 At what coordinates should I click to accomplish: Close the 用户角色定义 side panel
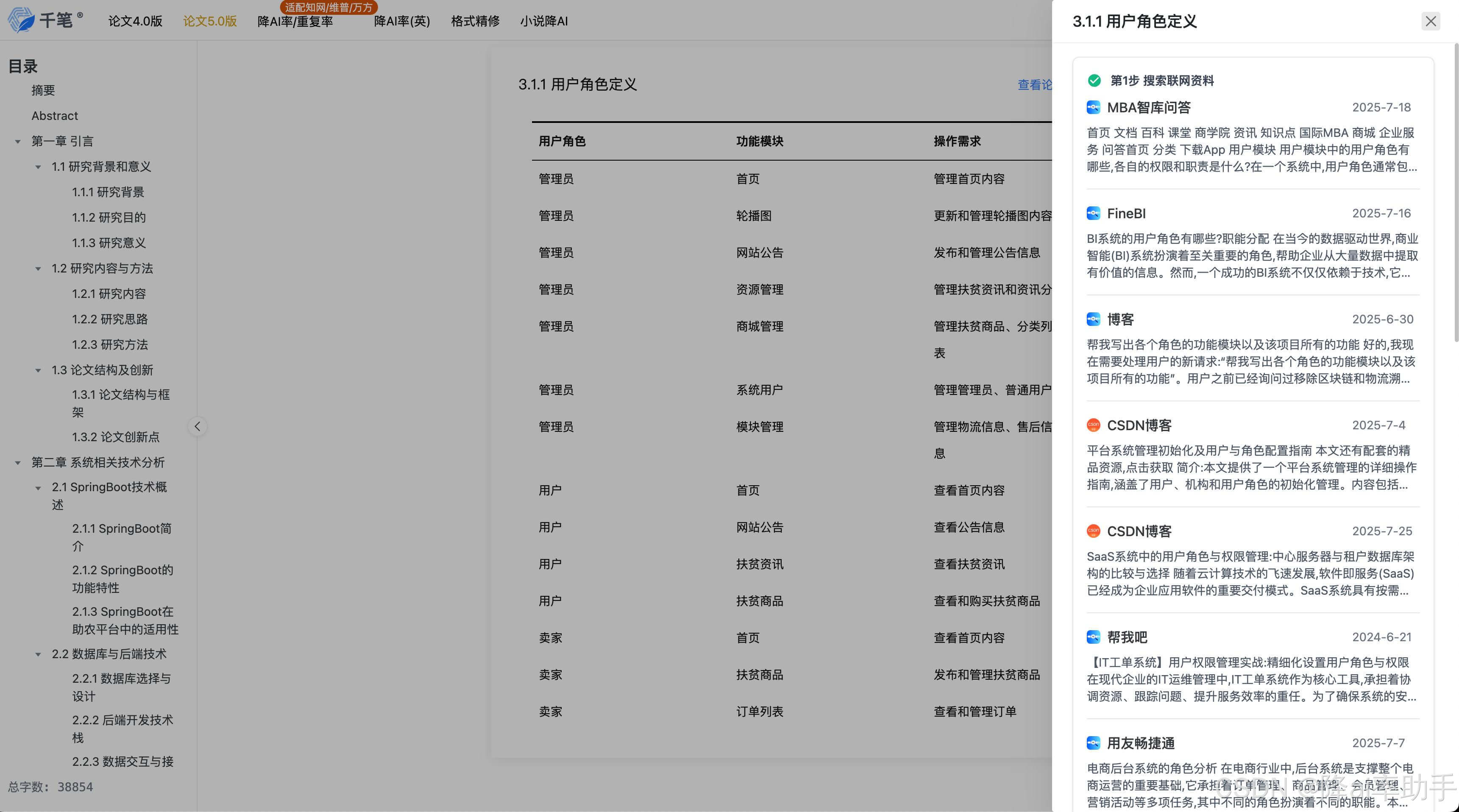(x=1431, y=21)
